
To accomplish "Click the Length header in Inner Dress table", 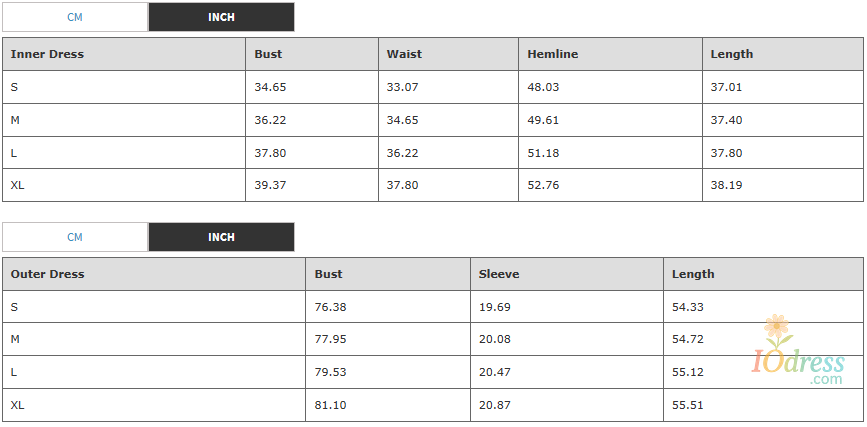I will coord(731,54).
